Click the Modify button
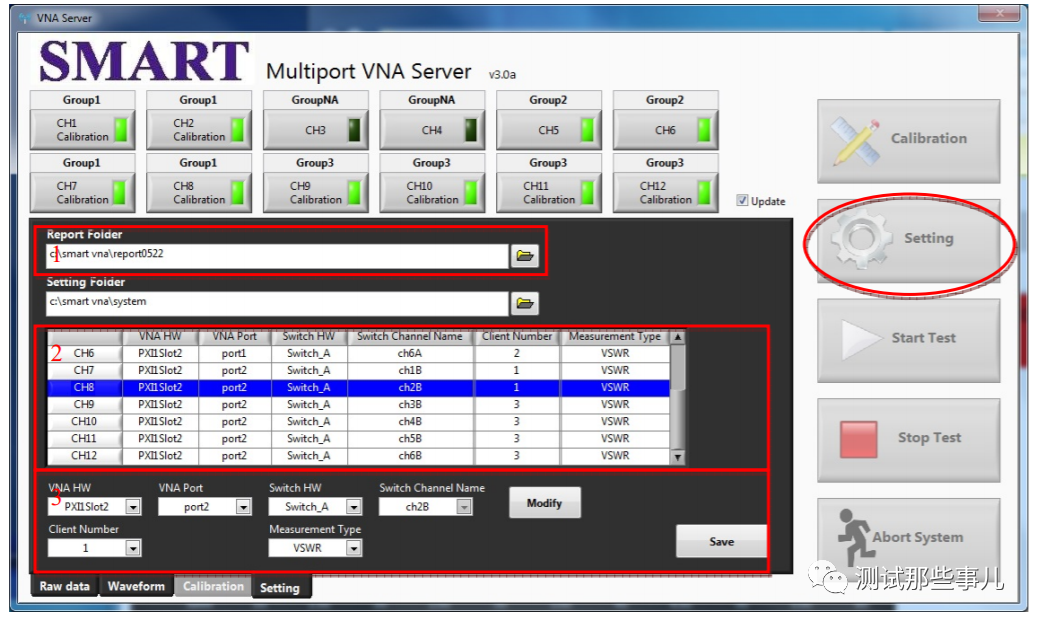This screenshot has width=1038, height=624. (544, 503)
